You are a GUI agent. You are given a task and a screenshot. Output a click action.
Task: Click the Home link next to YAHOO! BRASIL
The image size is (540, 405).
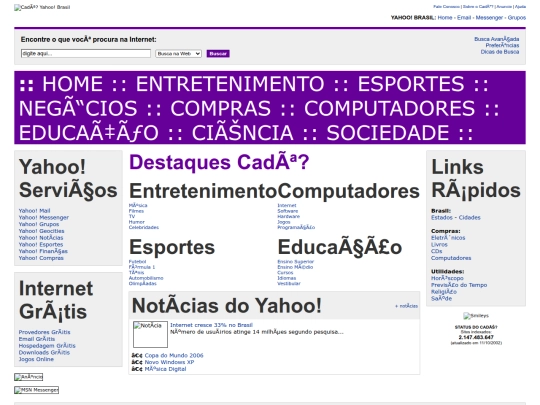[x=445, y=18]
